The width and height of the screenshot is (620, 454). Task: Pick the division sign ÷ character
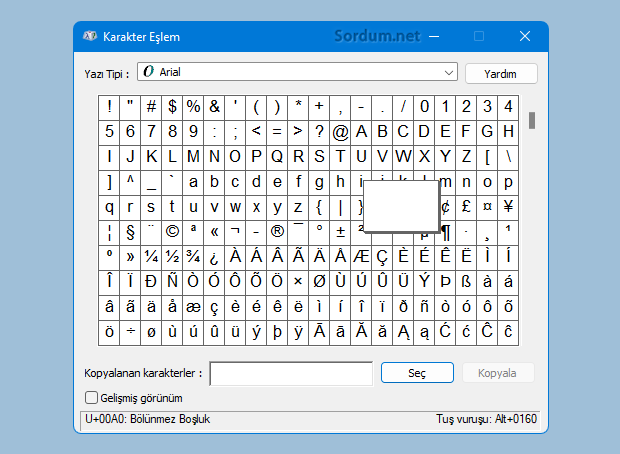point(130,332)
